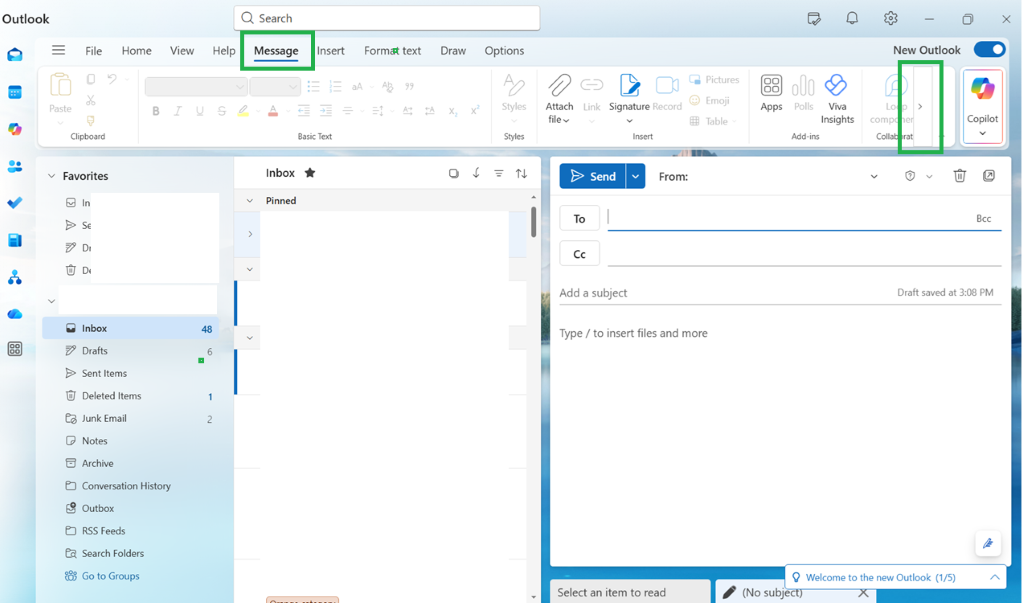This screenshot has height=603, width=1024.
Task: Click the hamburger navigation pane icon
Action: pyautogui.click(x=58, y=50)
